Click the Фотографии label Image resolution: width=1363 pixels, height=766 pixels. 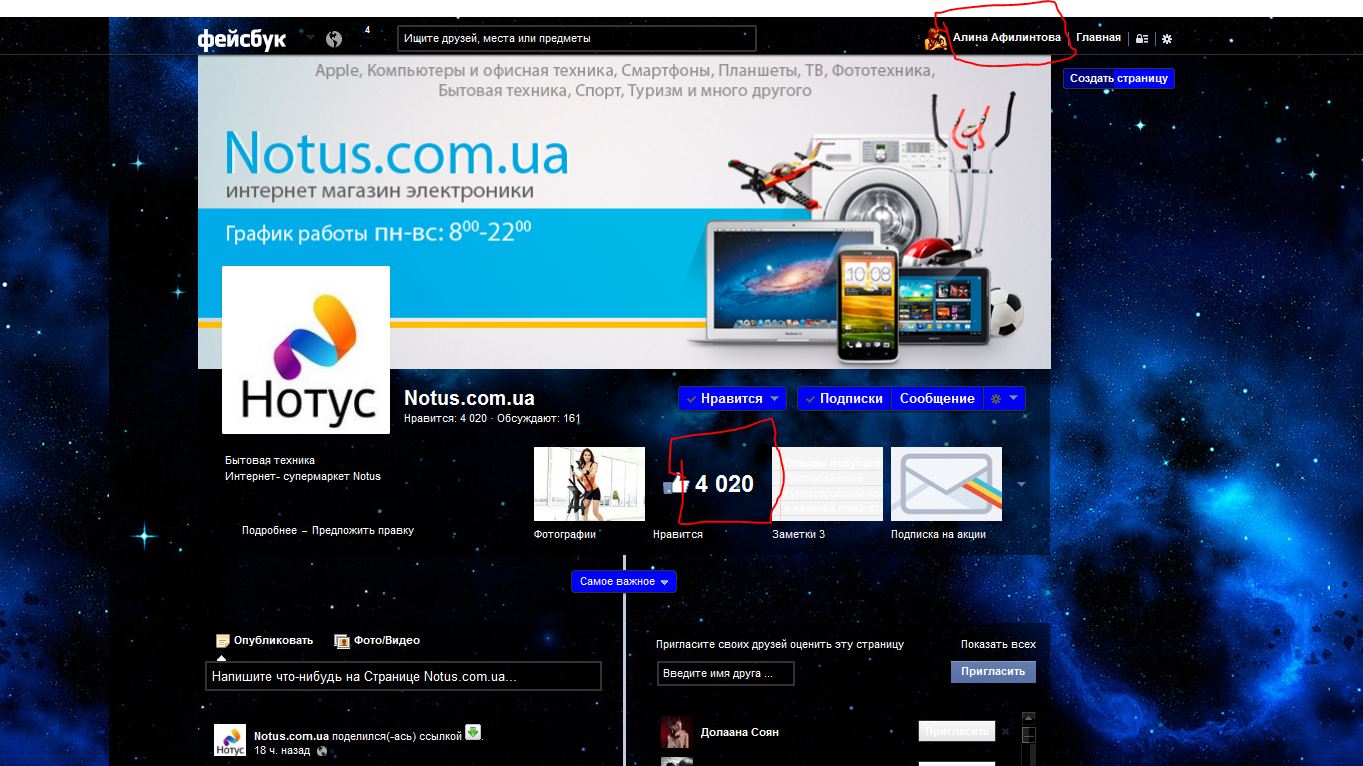pos(565,535)
